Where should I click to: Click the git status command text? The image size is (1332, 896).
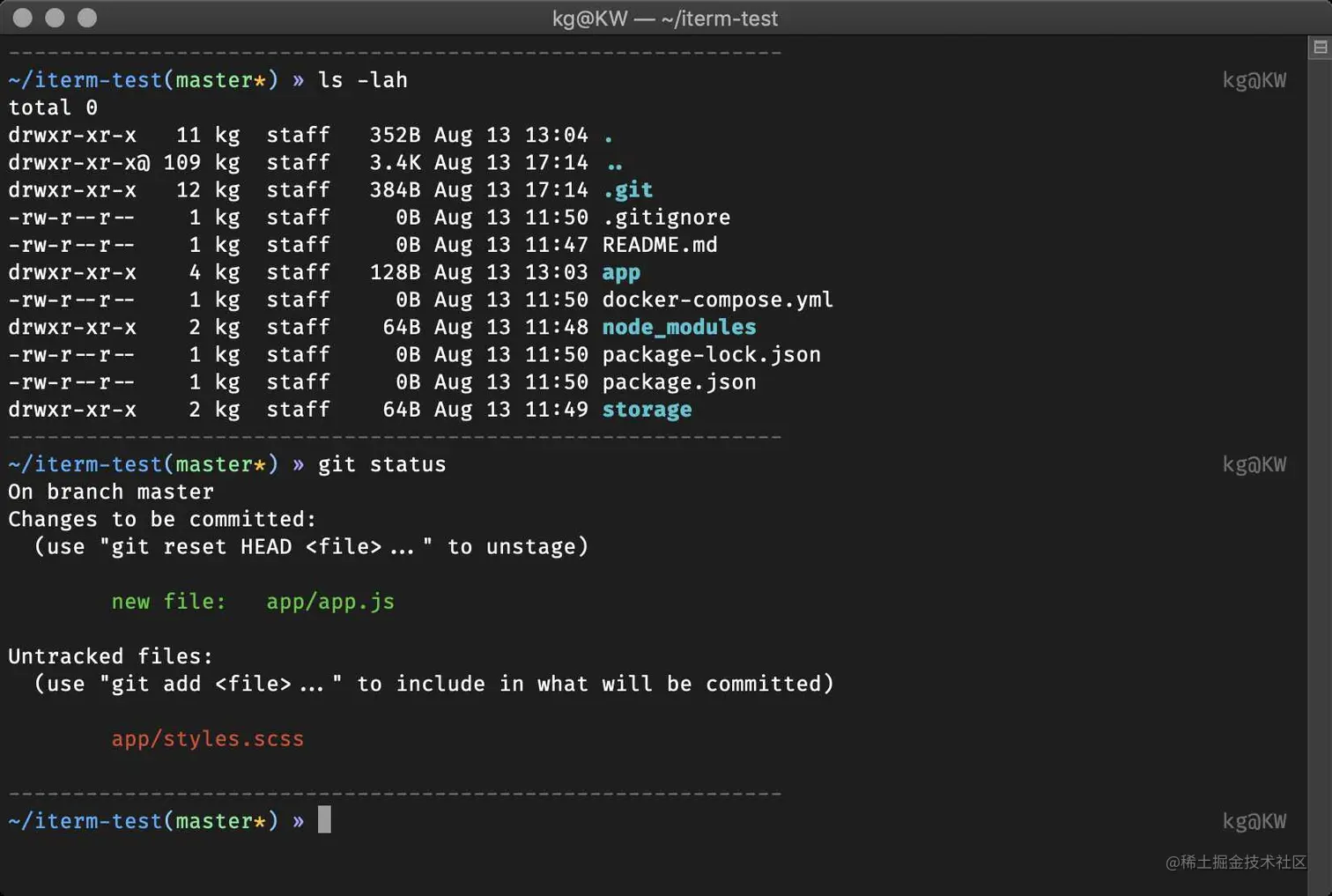tap(382, 464)
